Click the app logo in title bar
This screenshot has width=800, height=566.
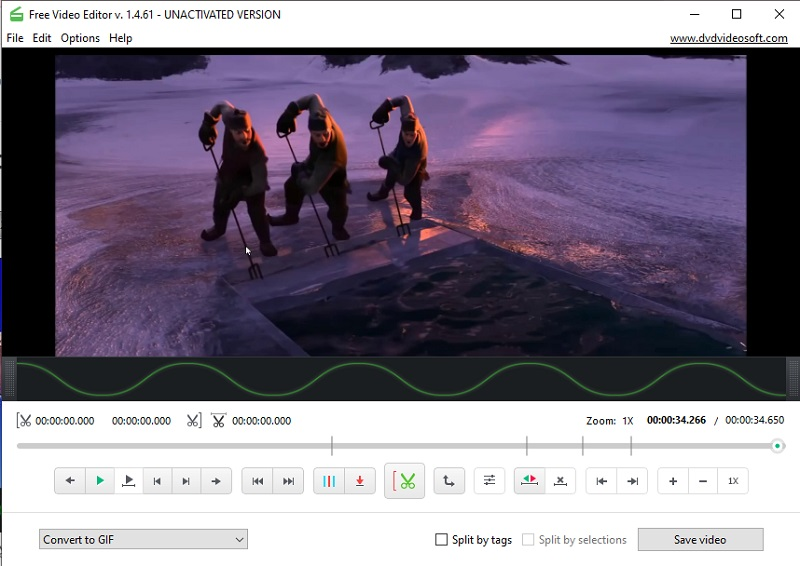[16, 14]
